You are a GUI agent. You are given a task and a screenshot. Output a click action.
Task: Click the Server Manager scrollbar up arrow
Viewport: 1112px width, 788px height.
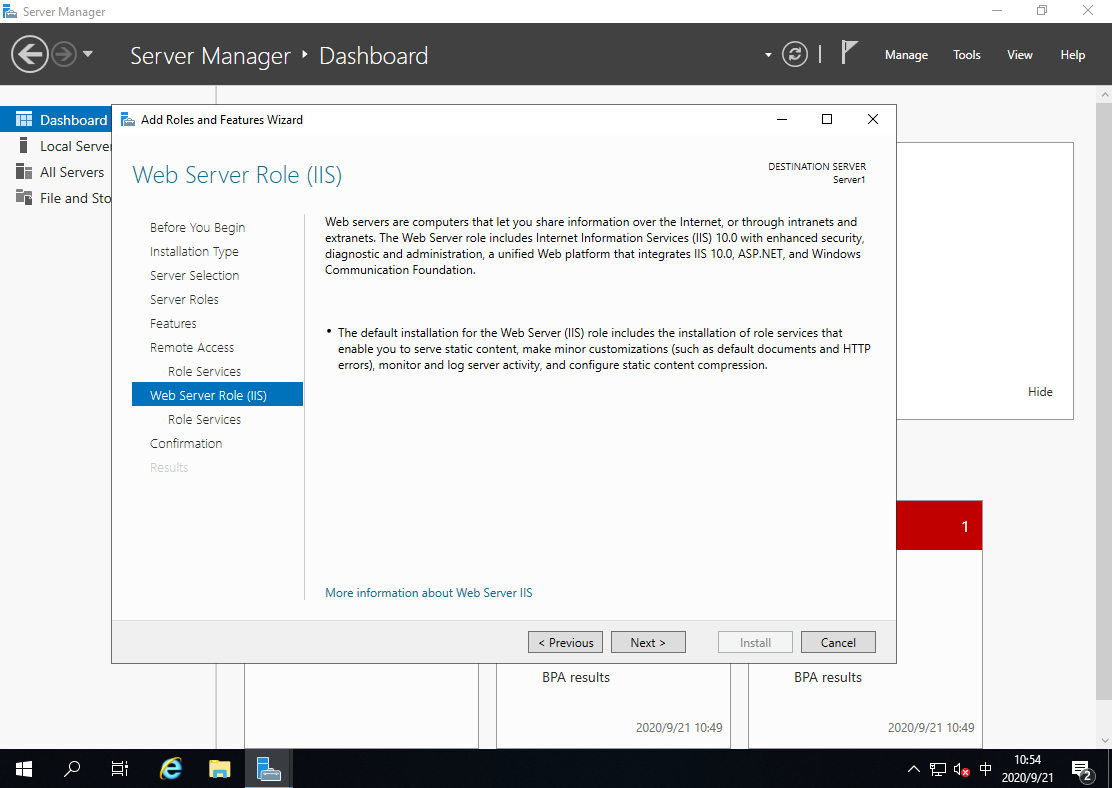[x=1104, y=94]
